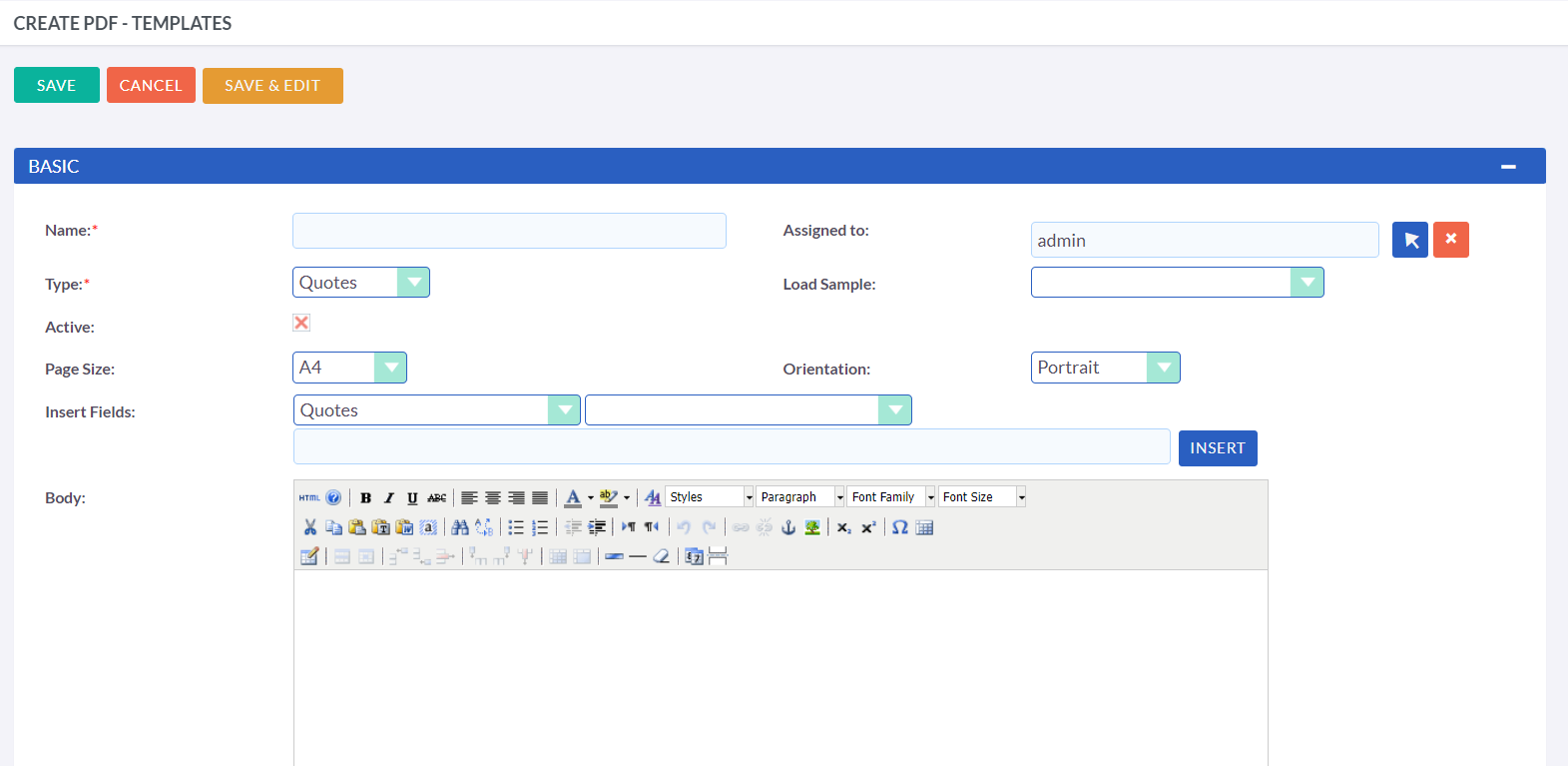This screenshot has width=1568, height=766.
Task: Pick text color with the A swatch
Action: 573,497
